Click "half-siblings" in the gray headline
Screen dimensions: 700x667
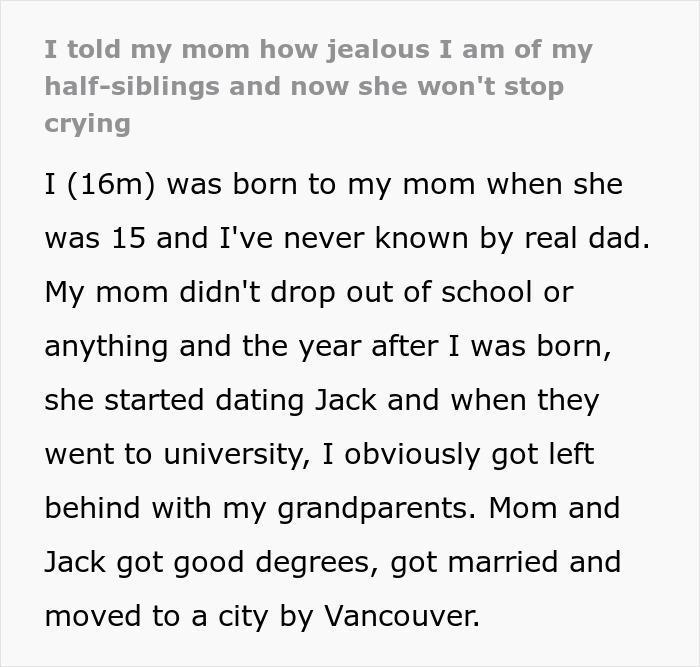[x=132, y=87]
